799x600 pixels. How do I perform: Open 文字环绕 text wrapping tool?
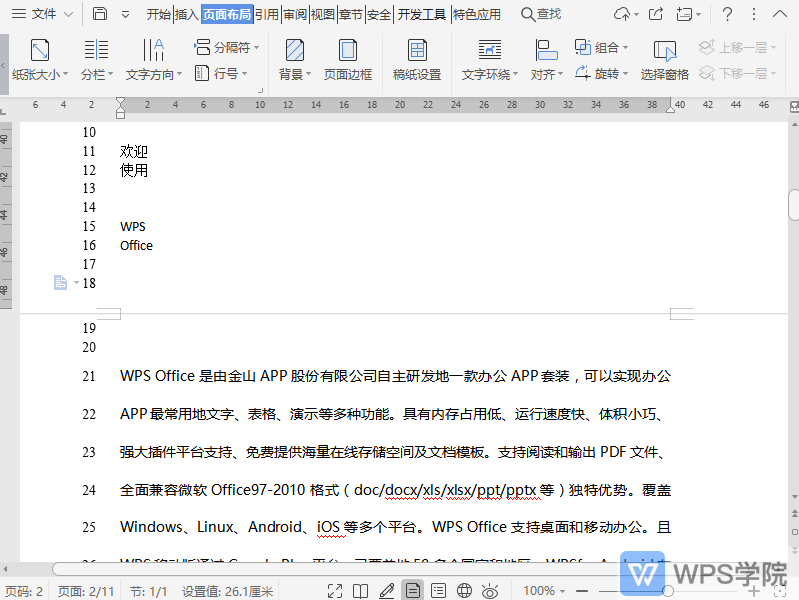click(x=489, y=60)
